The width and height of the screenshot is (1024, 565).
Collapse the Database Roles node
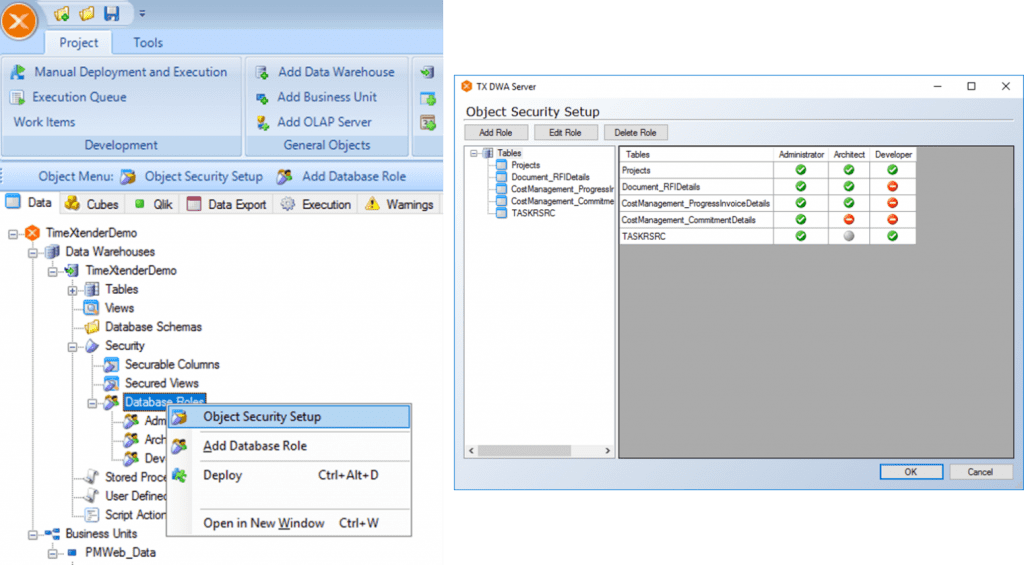point(92,403)
